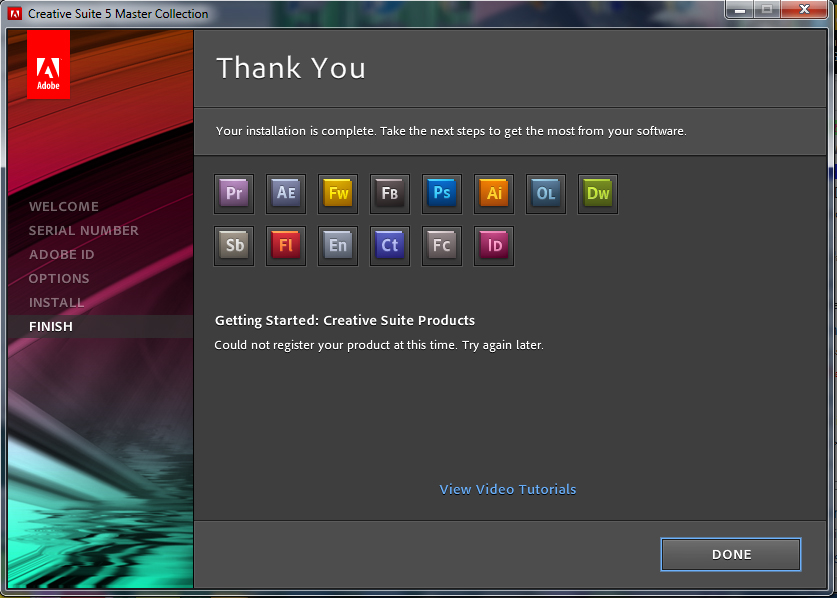Click the red Adobe logo

[48, 64]
